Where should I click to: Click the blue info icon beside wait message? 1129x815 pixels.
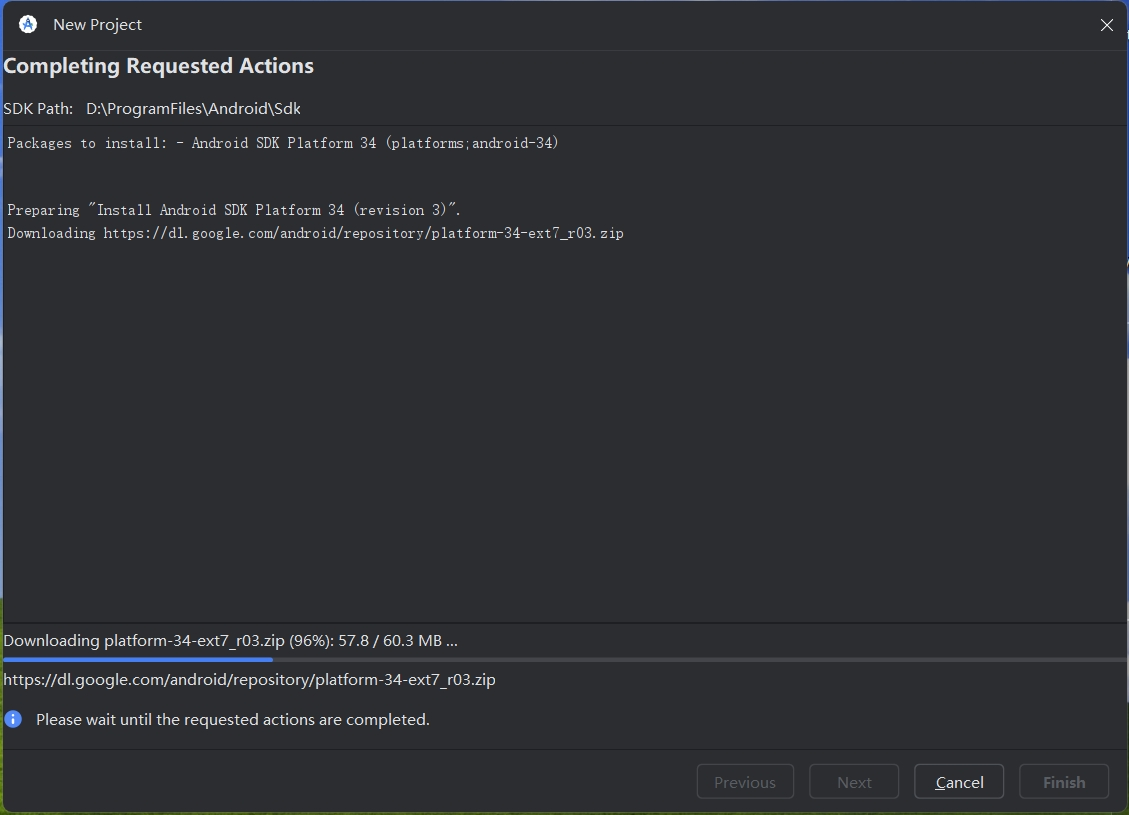[13, 719]
